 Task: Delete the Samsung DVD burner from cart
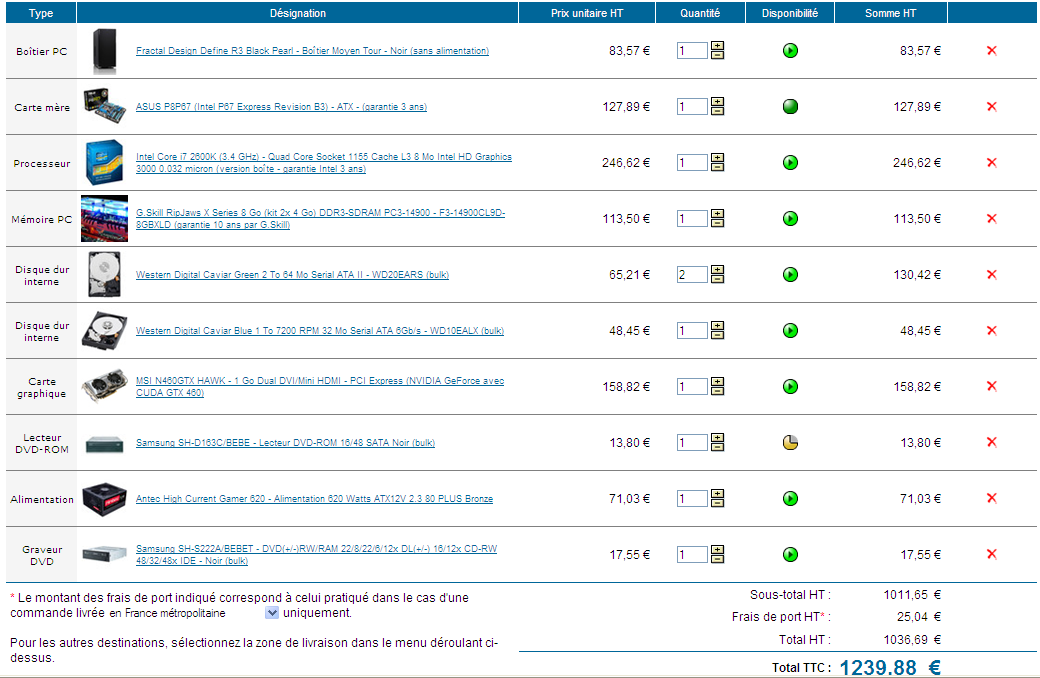tap(991, 555)
